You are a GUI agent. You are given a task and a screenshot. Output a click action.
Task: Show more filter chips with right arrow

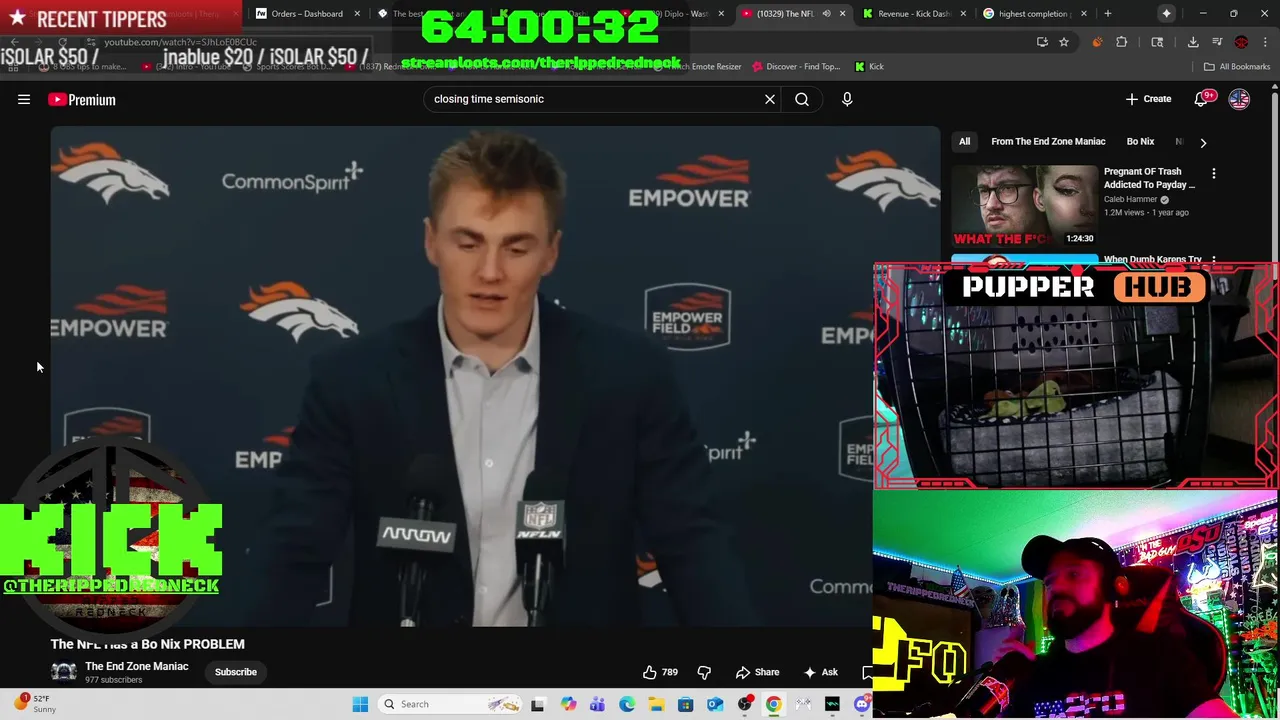click(1203, 143)
